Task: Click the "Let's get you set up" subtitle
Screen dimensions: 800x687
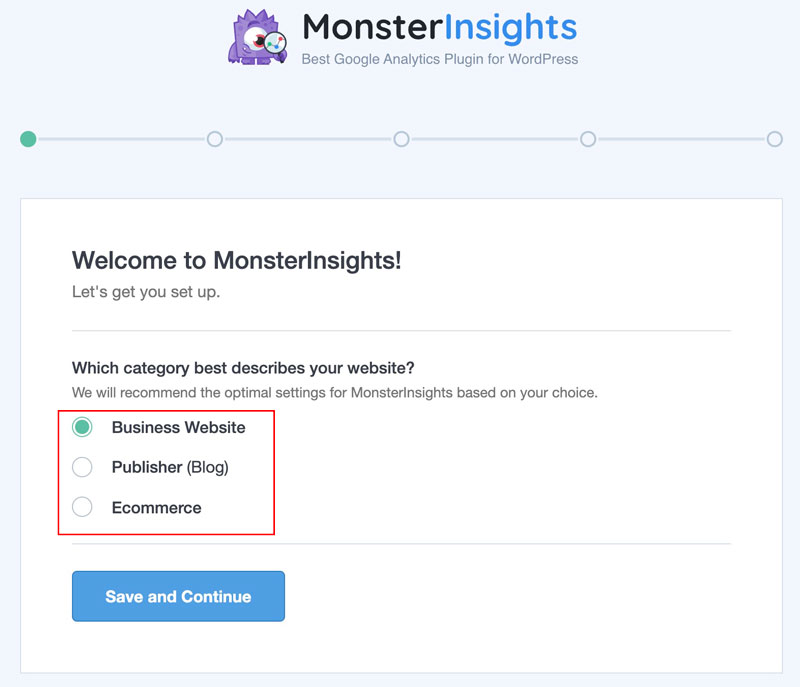Action: point(146,293)
